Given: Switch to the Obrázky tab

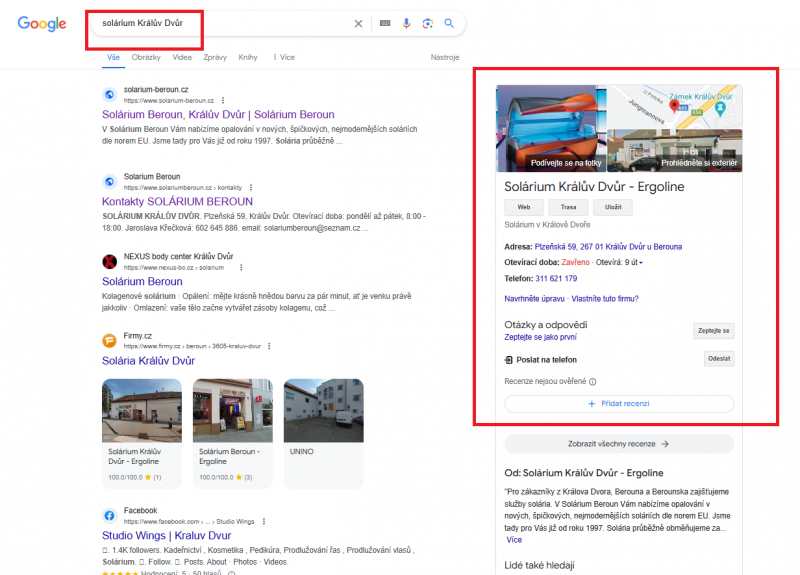Looking at the screenshot, I should pyautogui.click(x=146, y=57).
